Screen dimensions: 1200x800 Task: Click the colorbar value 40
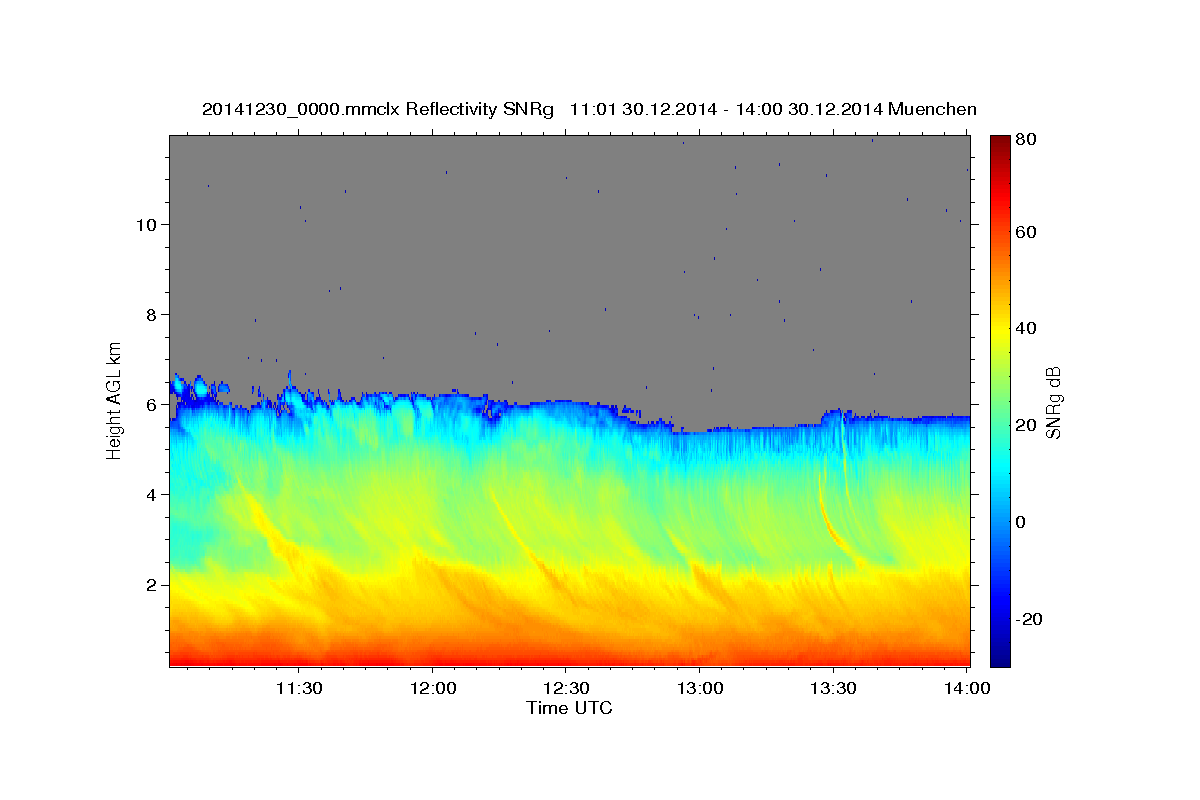point(1028,328)
